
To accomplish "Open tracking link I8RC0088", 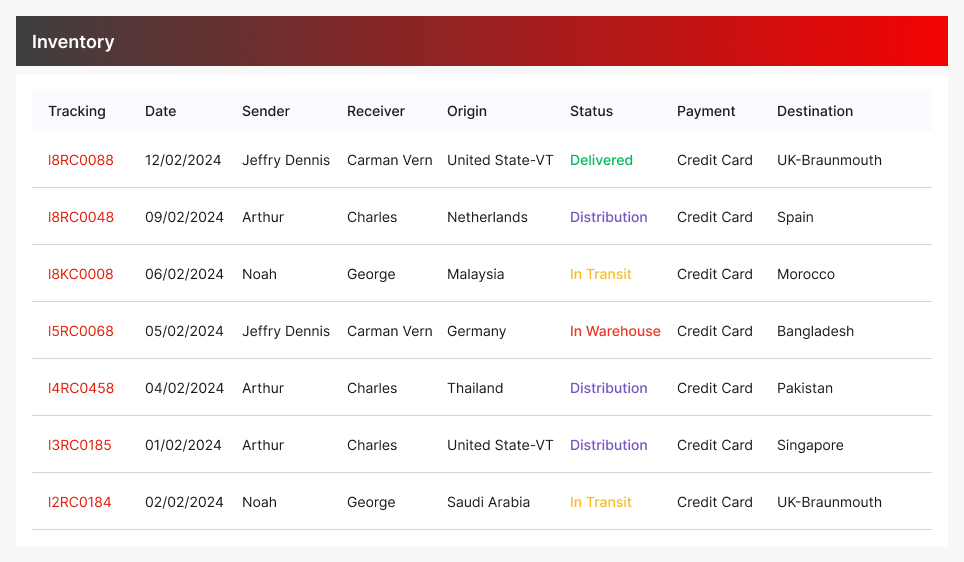I will click(x=81, y=160).
